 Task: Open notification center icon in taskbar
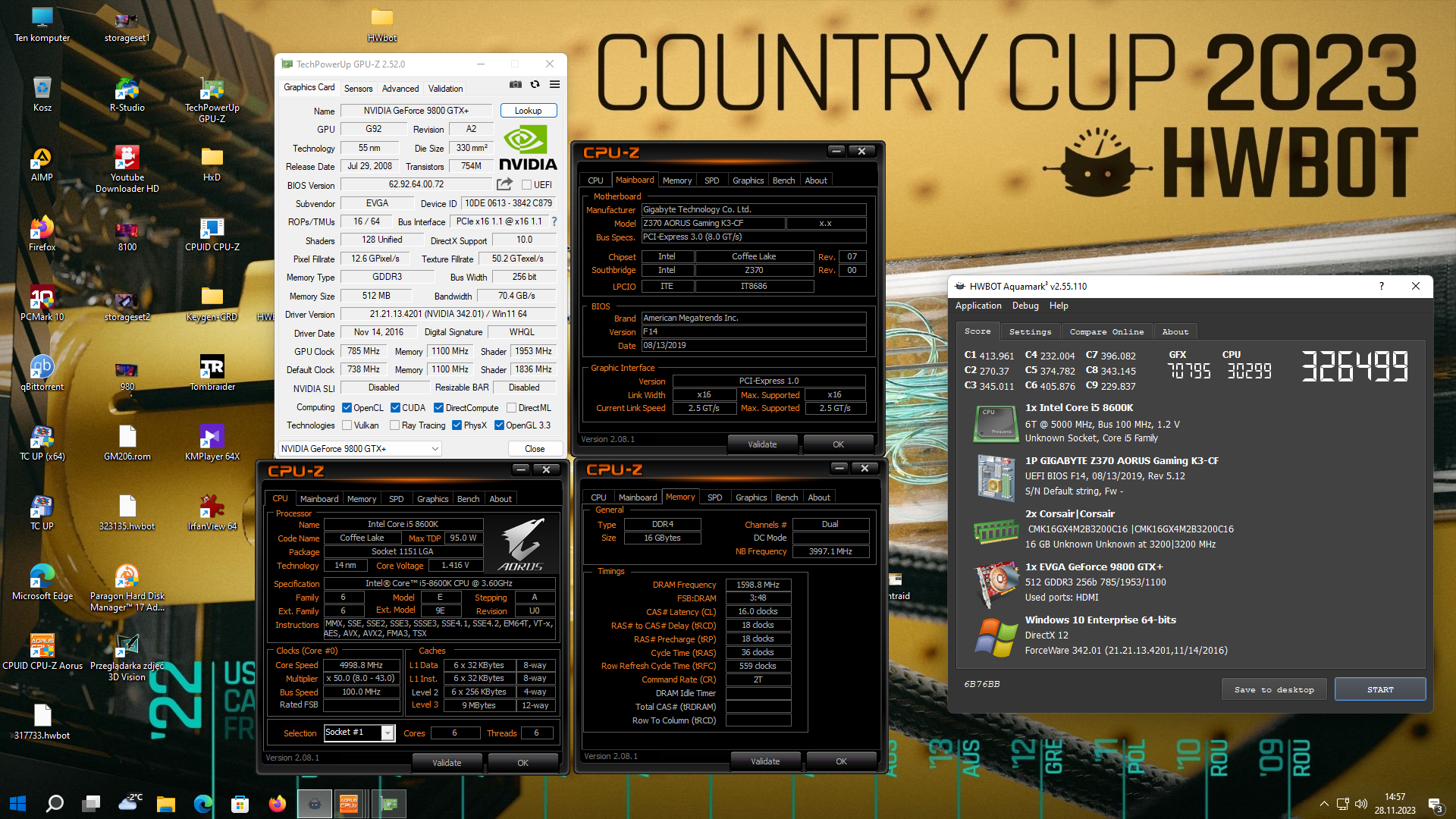point(1435,805)
